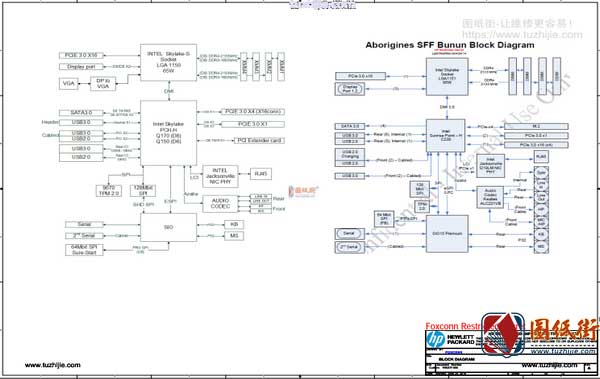The image size is (600, 379).
Task: Click the DP to VGA converter block
Action: [x=103, y=83]
